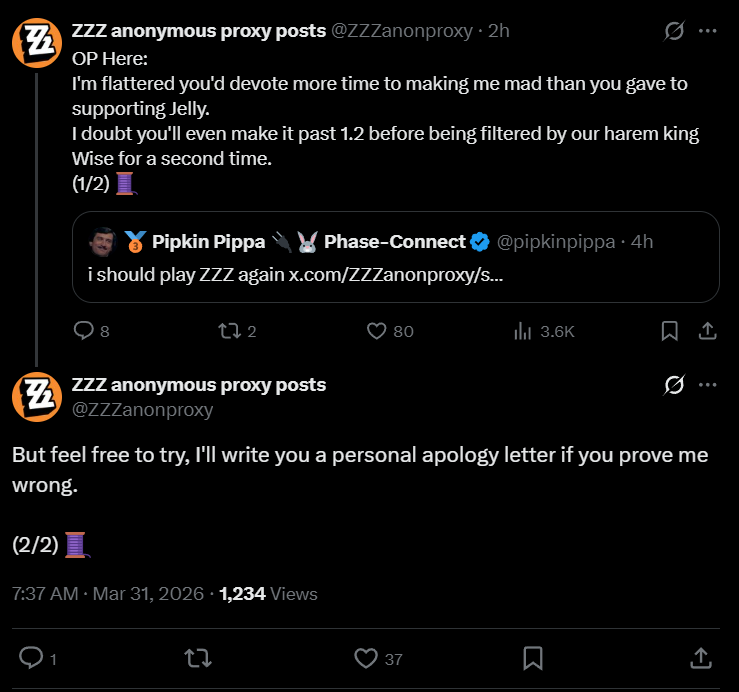Like the tweet with 37 likes
The height and width of the screenshot is (692, 739).
(x=366, y=657)
